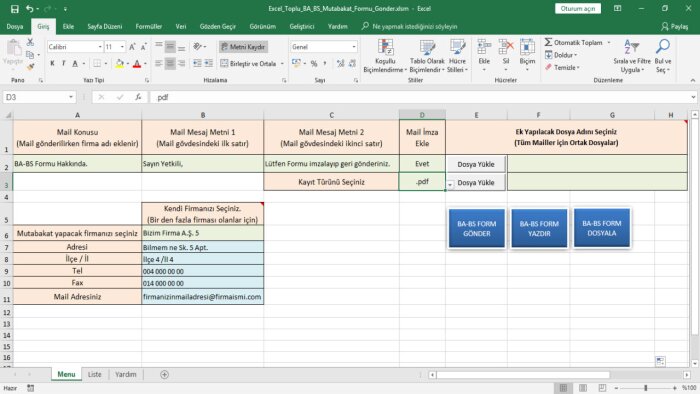Toggle Metni Kaydır wrap text

point(243,47)
